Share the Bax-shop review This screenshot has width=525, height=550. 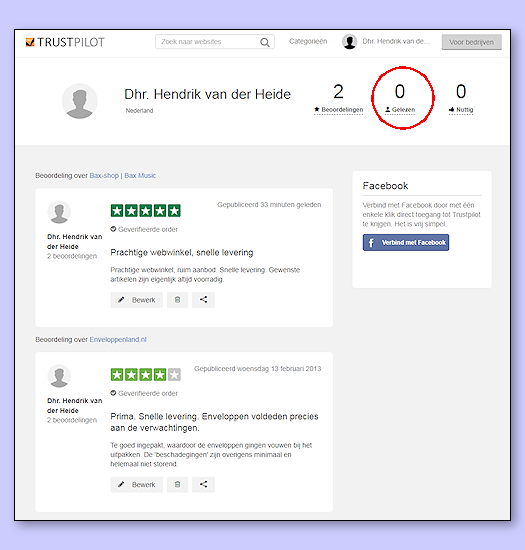click(x=203, y=300)
